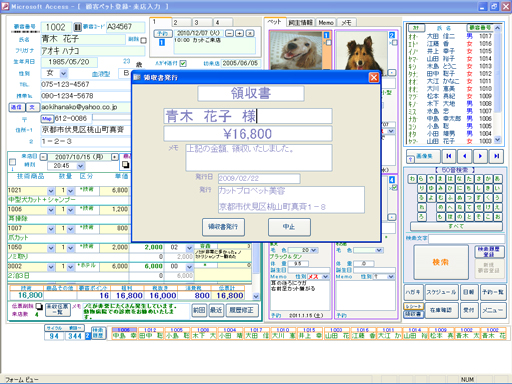The height and width of the screenshot is (384, 512).
Task: Click the search text input field
Action: pos(466,239)
